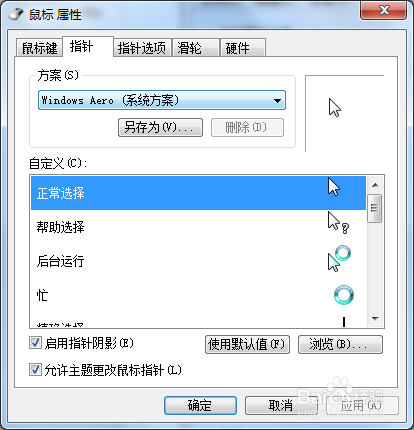Toggle the 允许主题更改鼠标指针 checkbox
The width and height of the screenshot is (414, 430).
coord(35,370)
